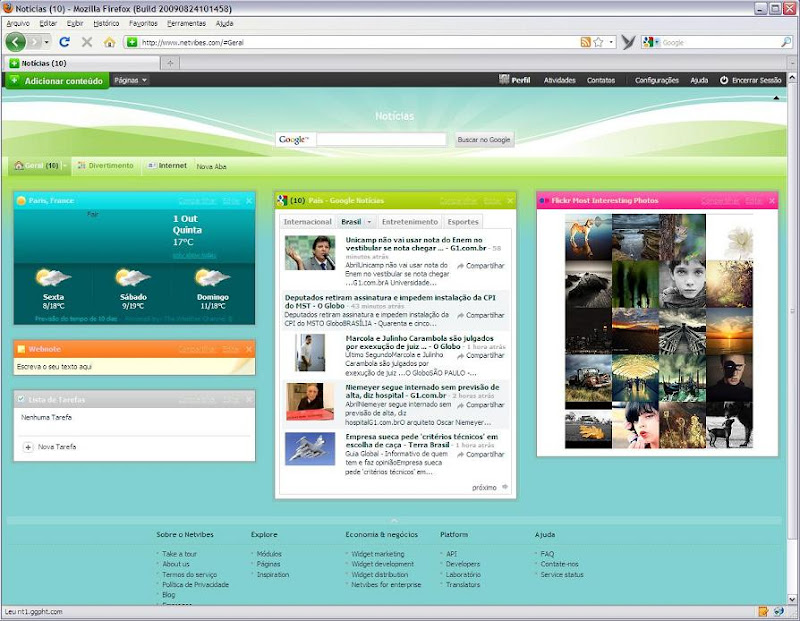Open the Configurações link
800x621 pixels.
pos(657,80)
